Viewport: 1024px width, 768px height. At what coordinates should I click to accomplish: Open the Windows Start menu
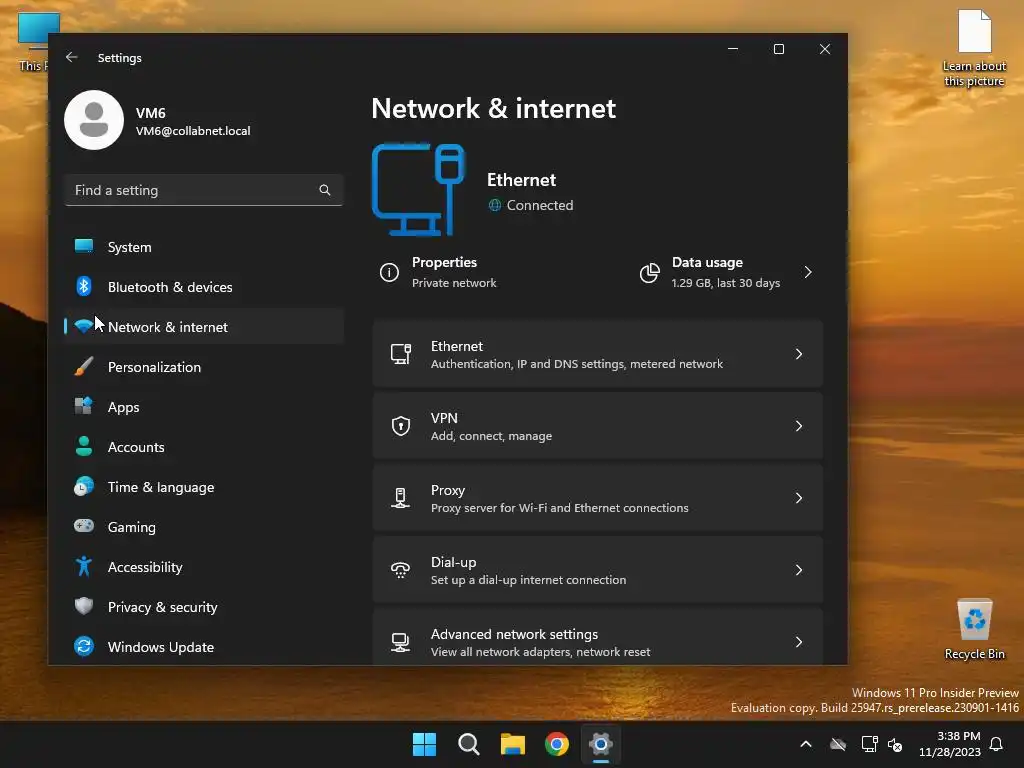(424, 744)
